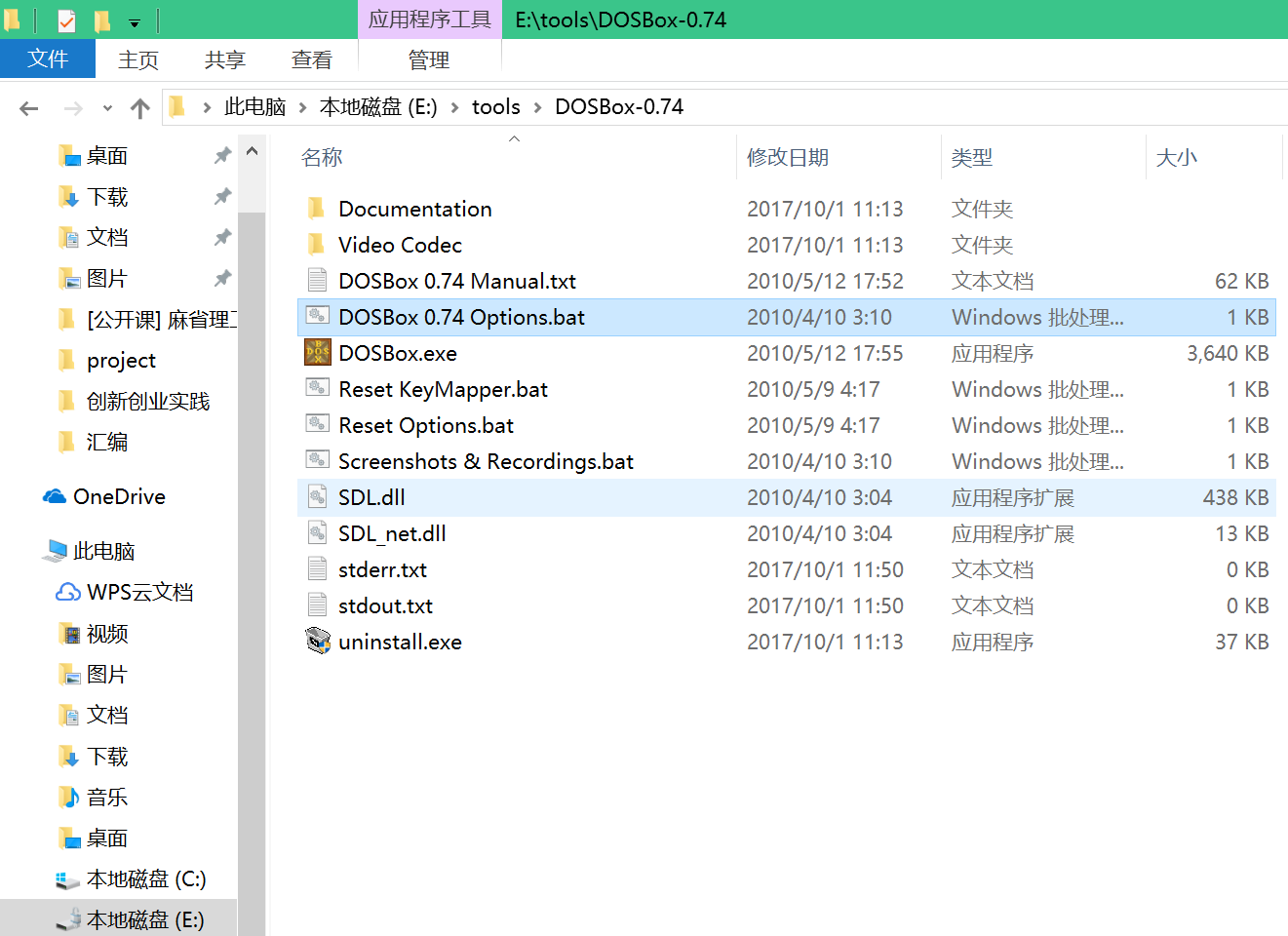Select the file name uninstall.exe
Image resolution: width=1288 pixels, height=936 pixels.
(x=400, y=642)
